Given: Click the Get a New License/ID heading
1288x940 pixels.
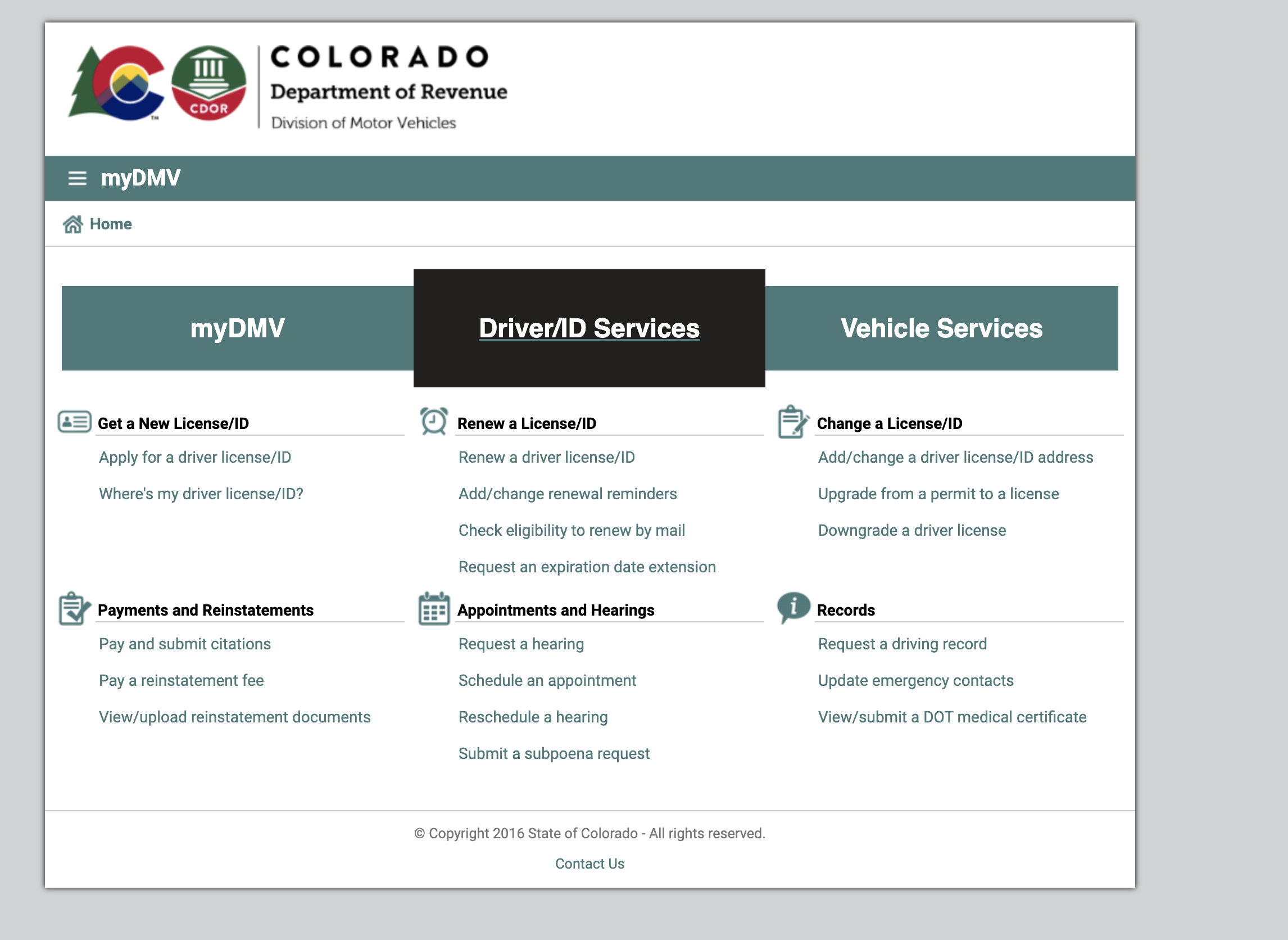Looking at the screenshot, I should pos(174,423).
